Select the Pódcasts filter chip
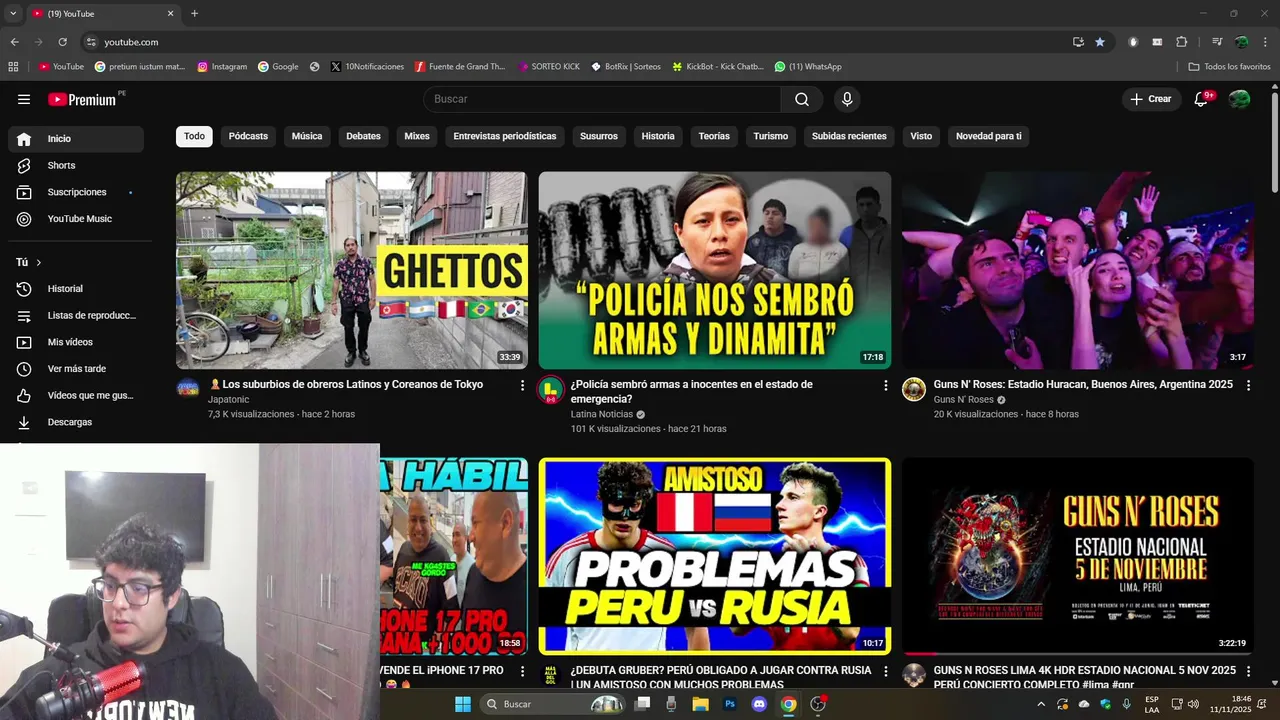 pyautogui.click(x=248, y=136)
